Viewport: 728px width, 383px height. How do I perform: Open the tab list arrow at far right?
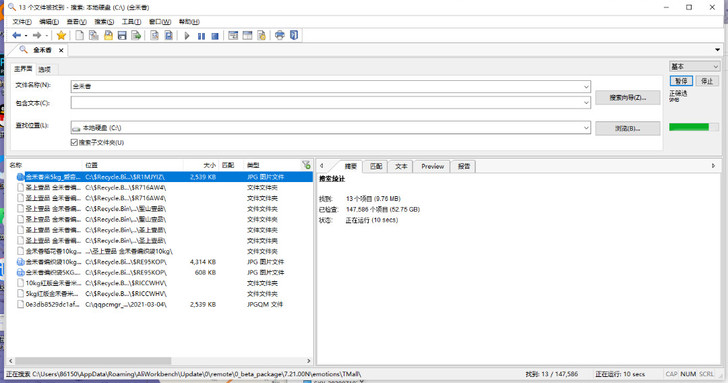[x=717, y=50]
